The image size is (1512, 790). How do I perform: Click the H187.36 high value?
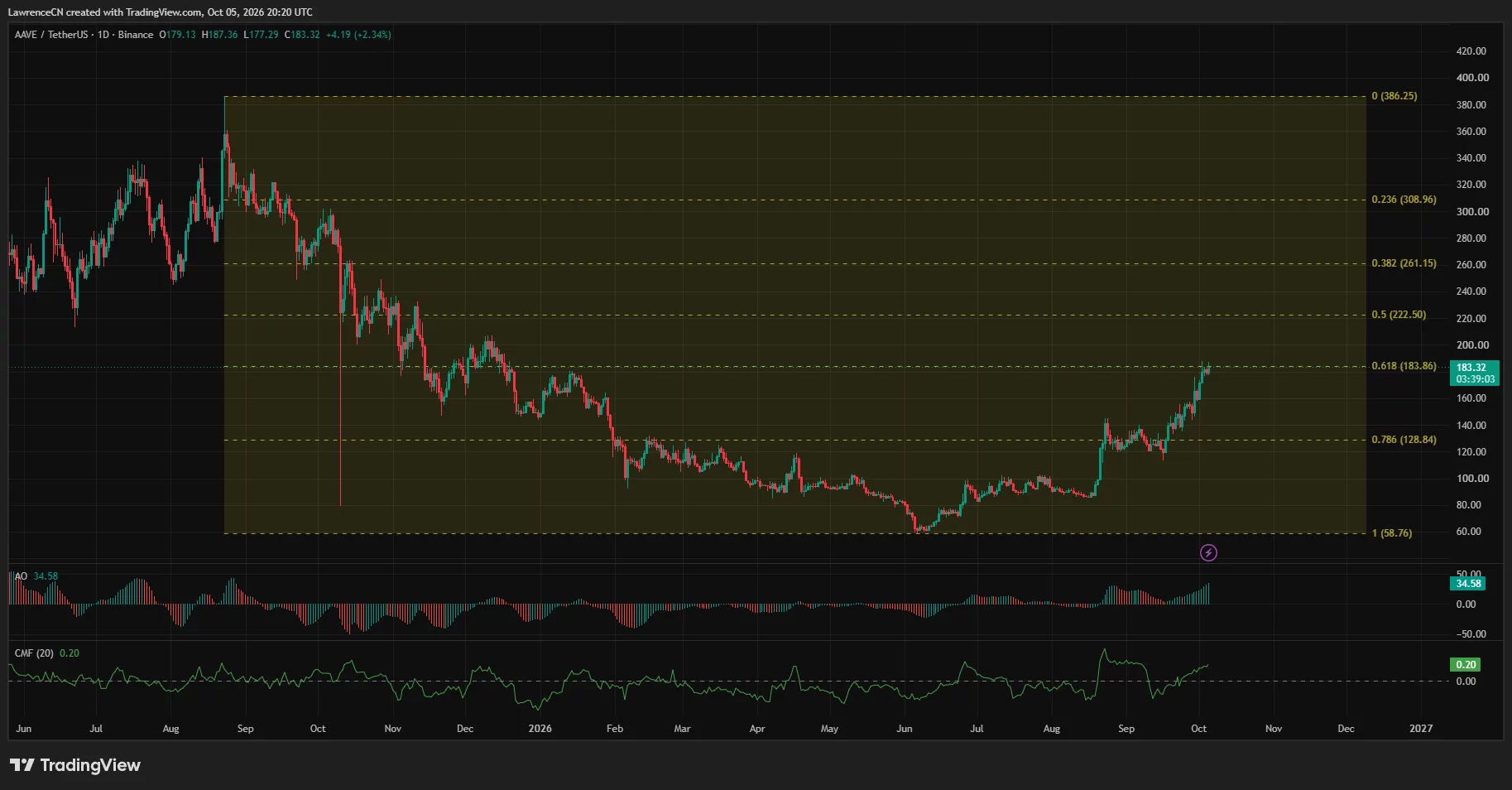pyautogui.click(x=219, y=35)
